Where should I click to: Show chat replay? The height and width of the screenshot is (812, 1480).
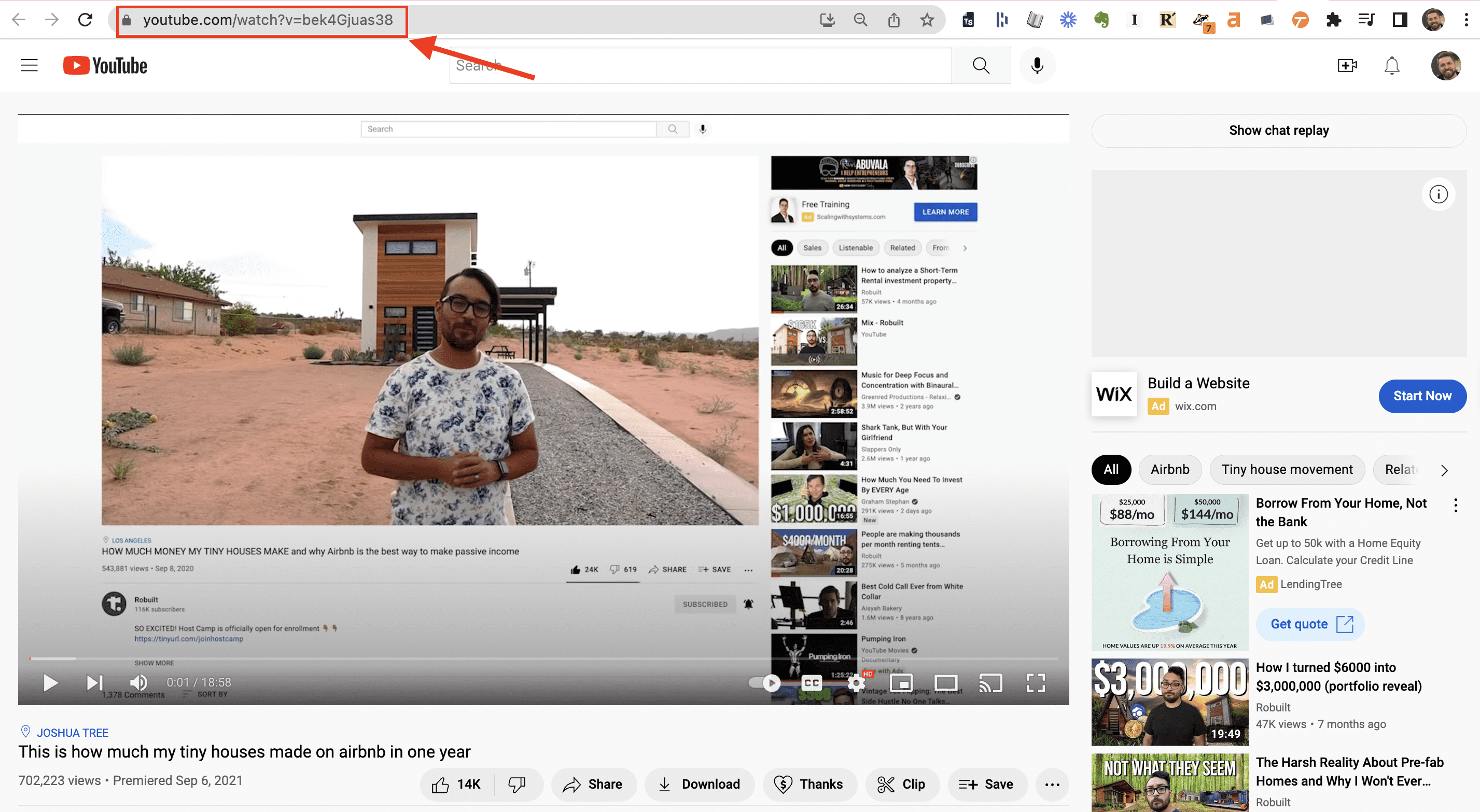[x=1279, y=131]
